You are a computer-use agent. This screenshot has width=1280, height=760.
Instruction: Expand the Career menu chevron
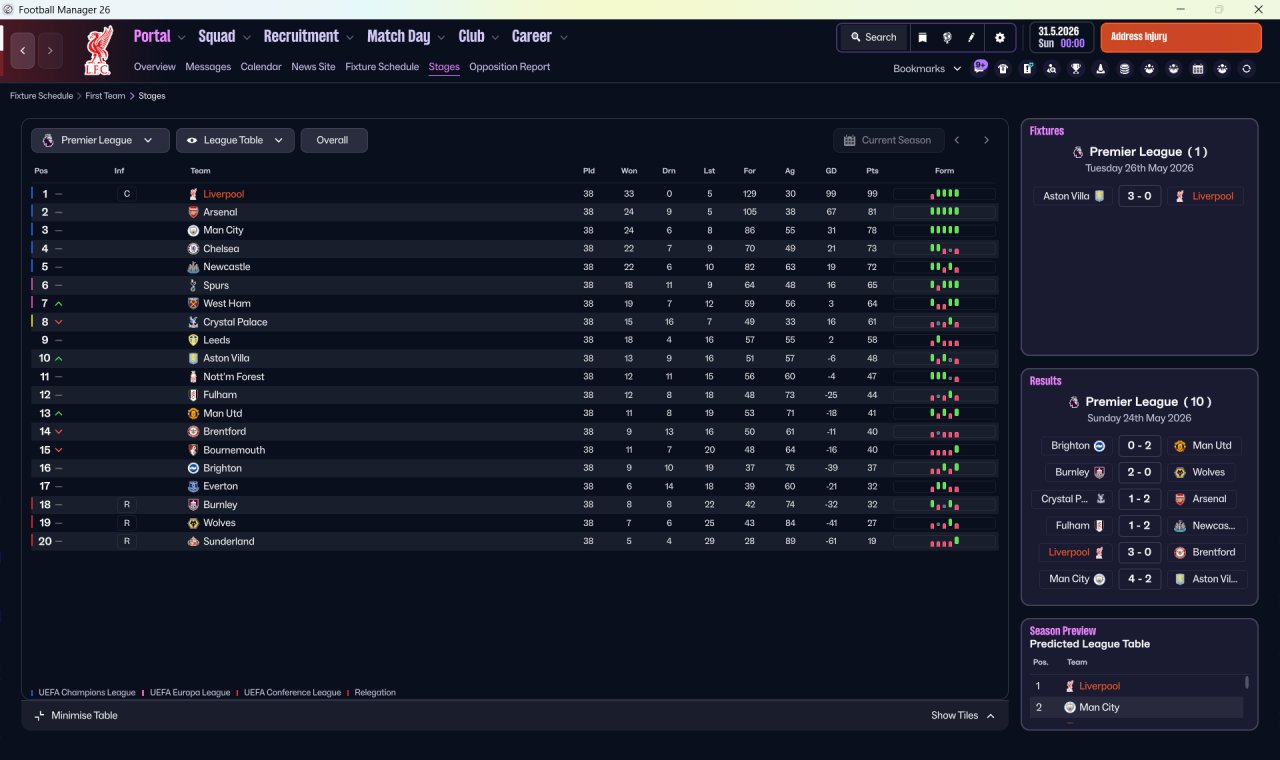pyautogui.click(x=564, y=38)
